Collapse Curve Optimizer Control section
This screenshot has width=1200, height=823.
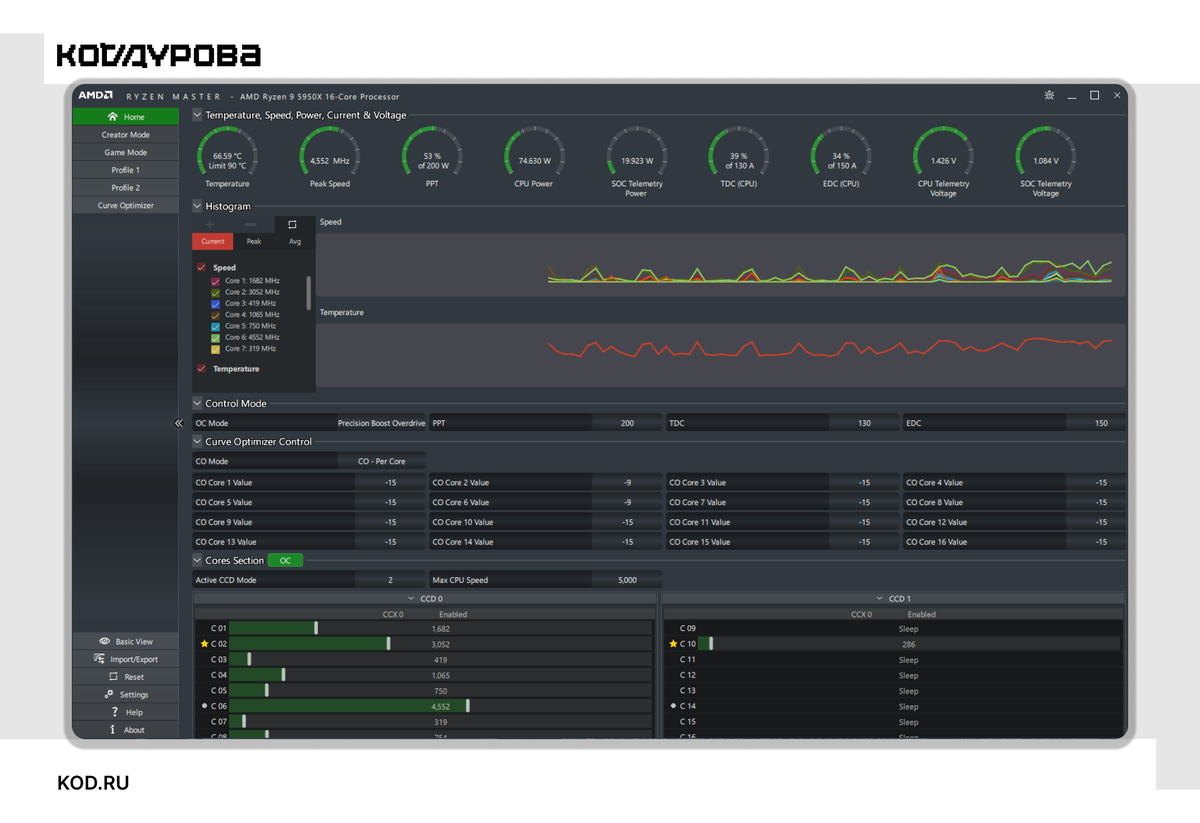(197, 442)
